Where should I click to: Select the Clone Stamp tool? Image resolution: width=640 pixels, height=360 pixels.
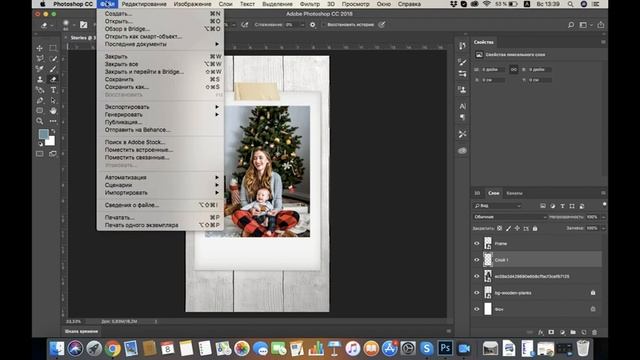[x=40, y=79]
